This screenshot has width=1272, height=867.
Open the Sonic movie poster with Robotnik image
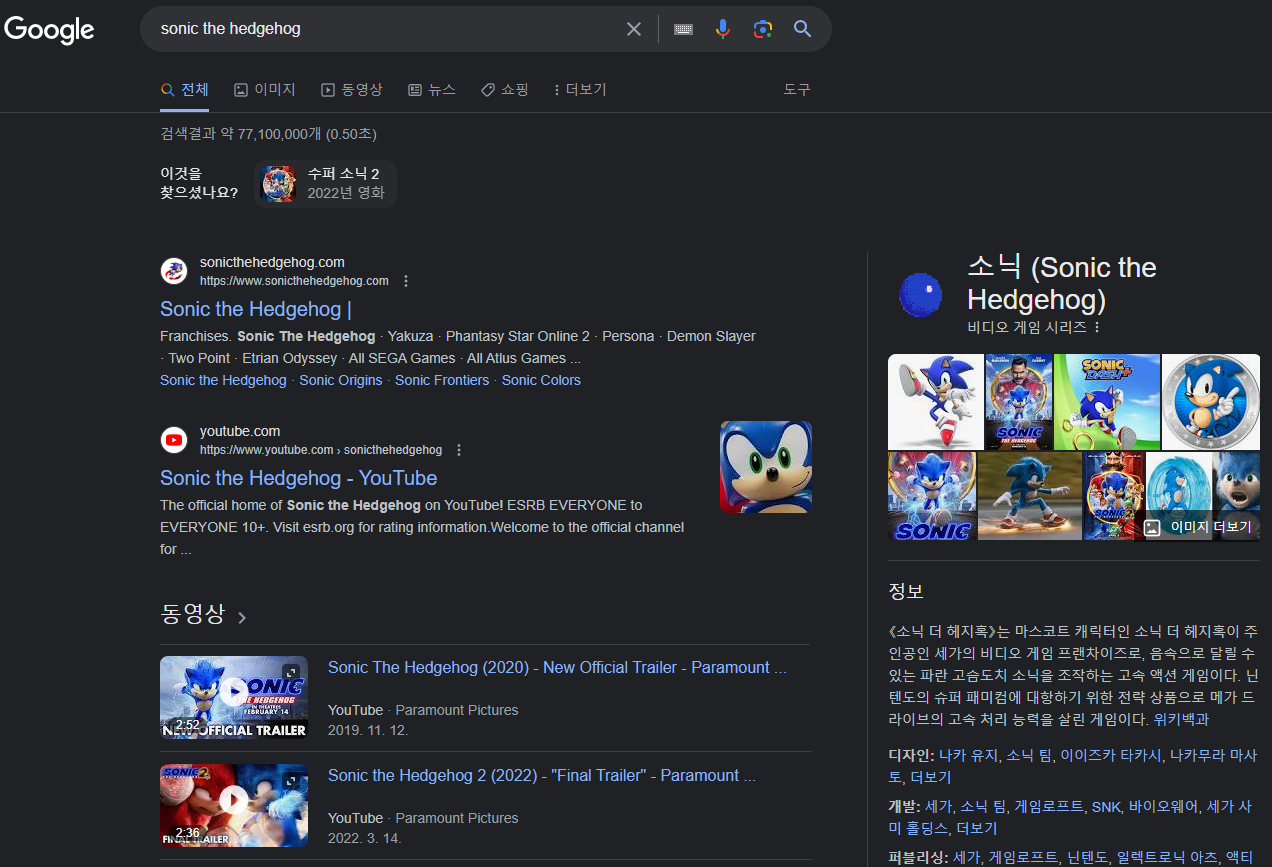point(1019,402)
